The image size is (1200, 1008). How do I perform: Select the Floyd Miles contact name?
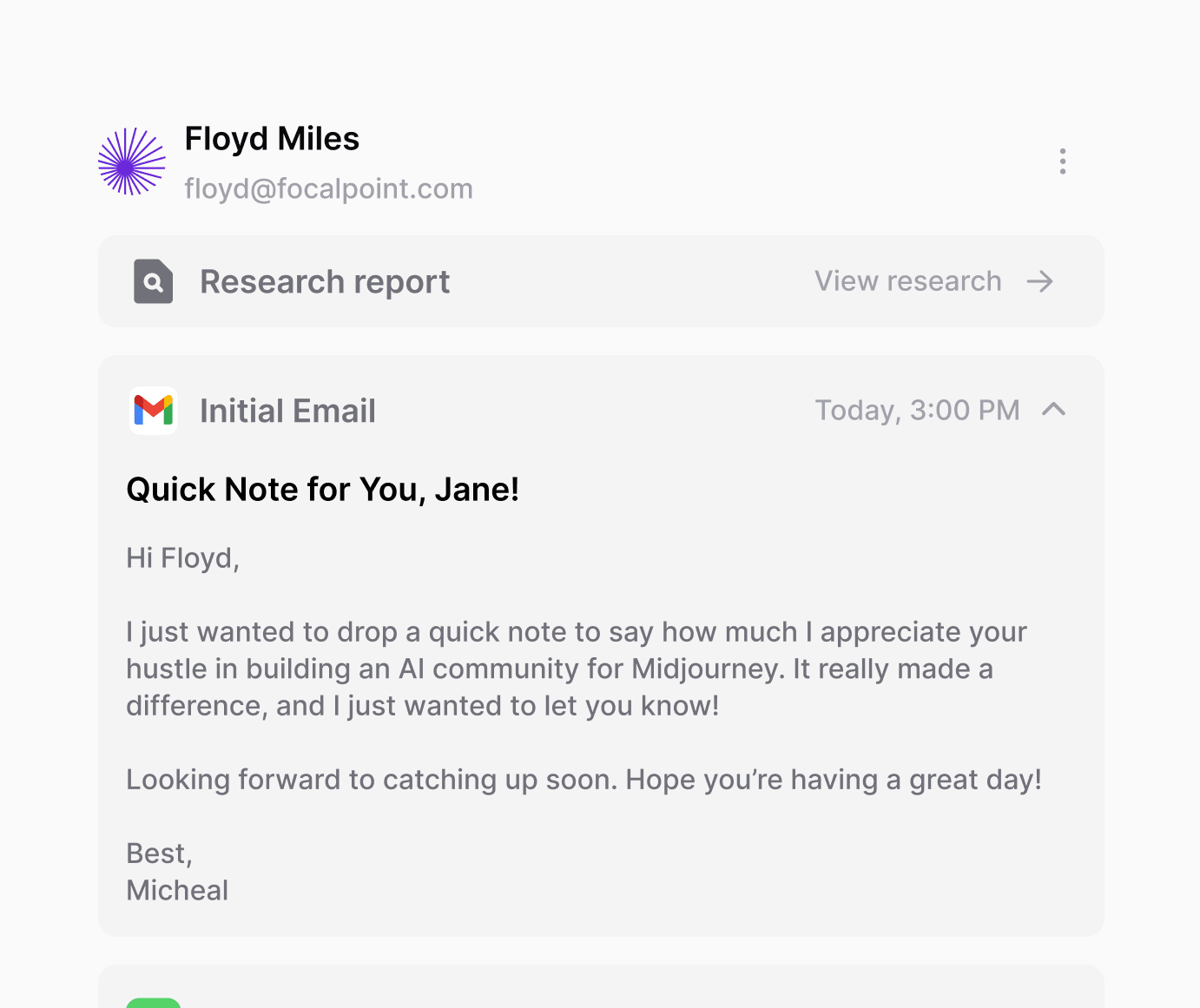point(272,139)
